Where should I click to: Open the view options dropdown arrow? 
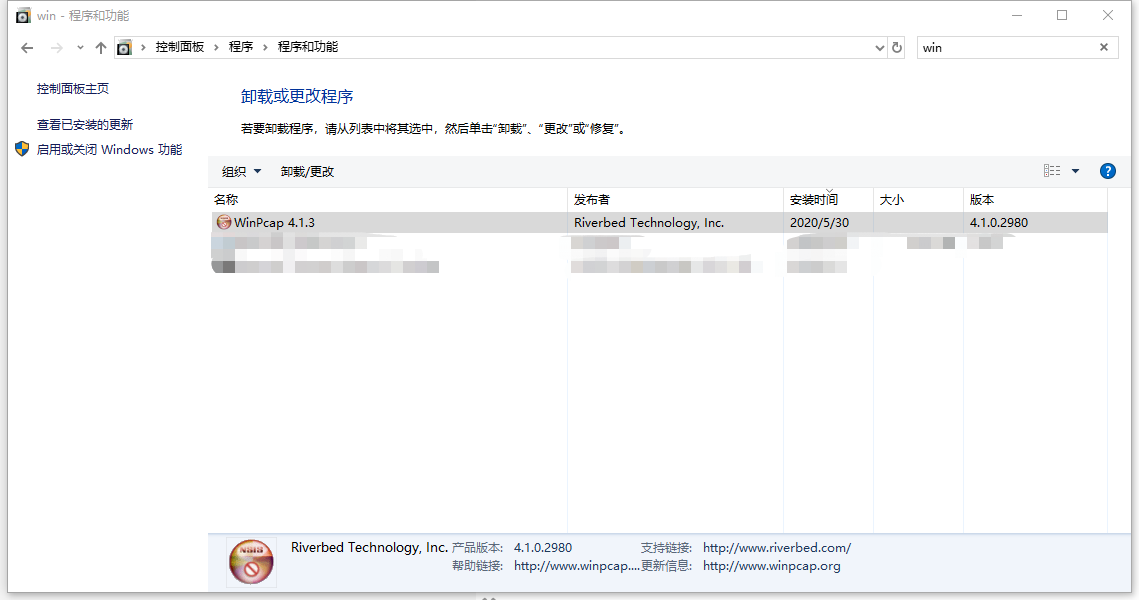[x=1075, y=170]
